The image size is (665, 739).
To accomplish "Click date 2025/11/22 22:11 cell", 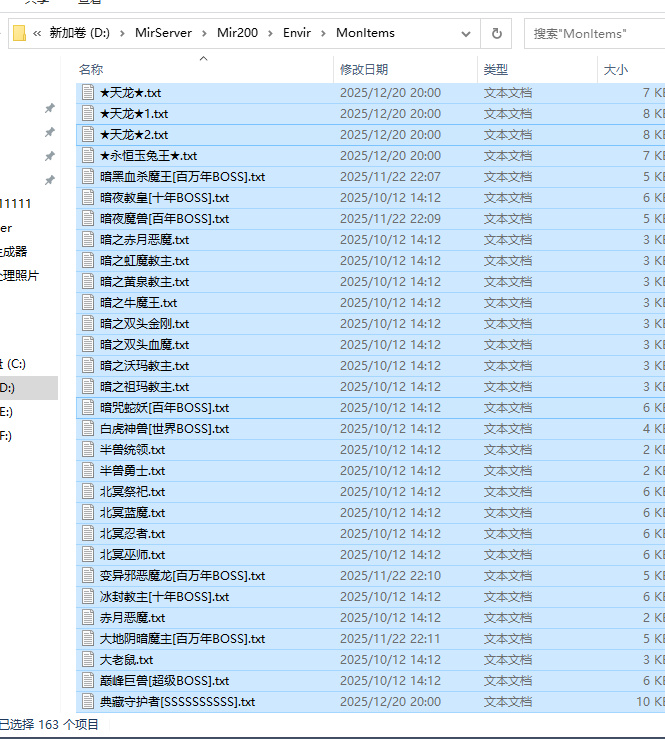I will pyautogui.click(x=390, y=639).
